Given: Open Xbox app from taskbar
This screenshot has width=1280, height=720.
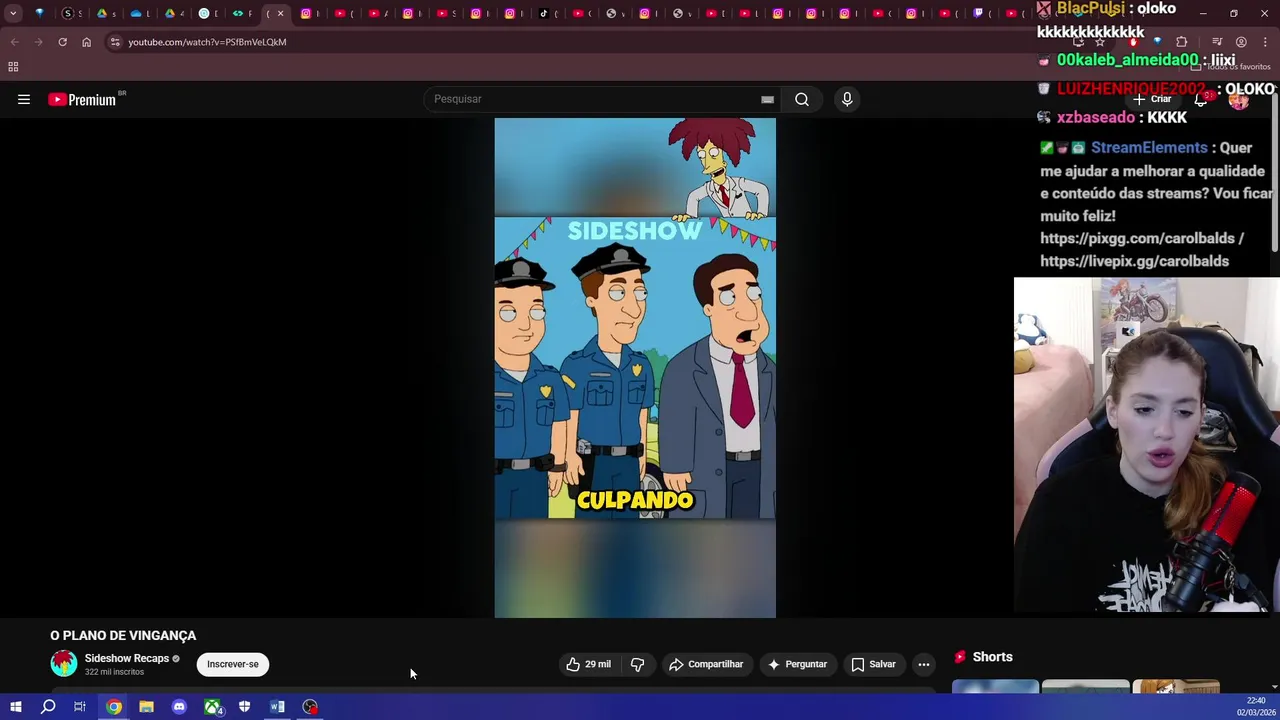Looking at the screenshot, I should 212,707.
